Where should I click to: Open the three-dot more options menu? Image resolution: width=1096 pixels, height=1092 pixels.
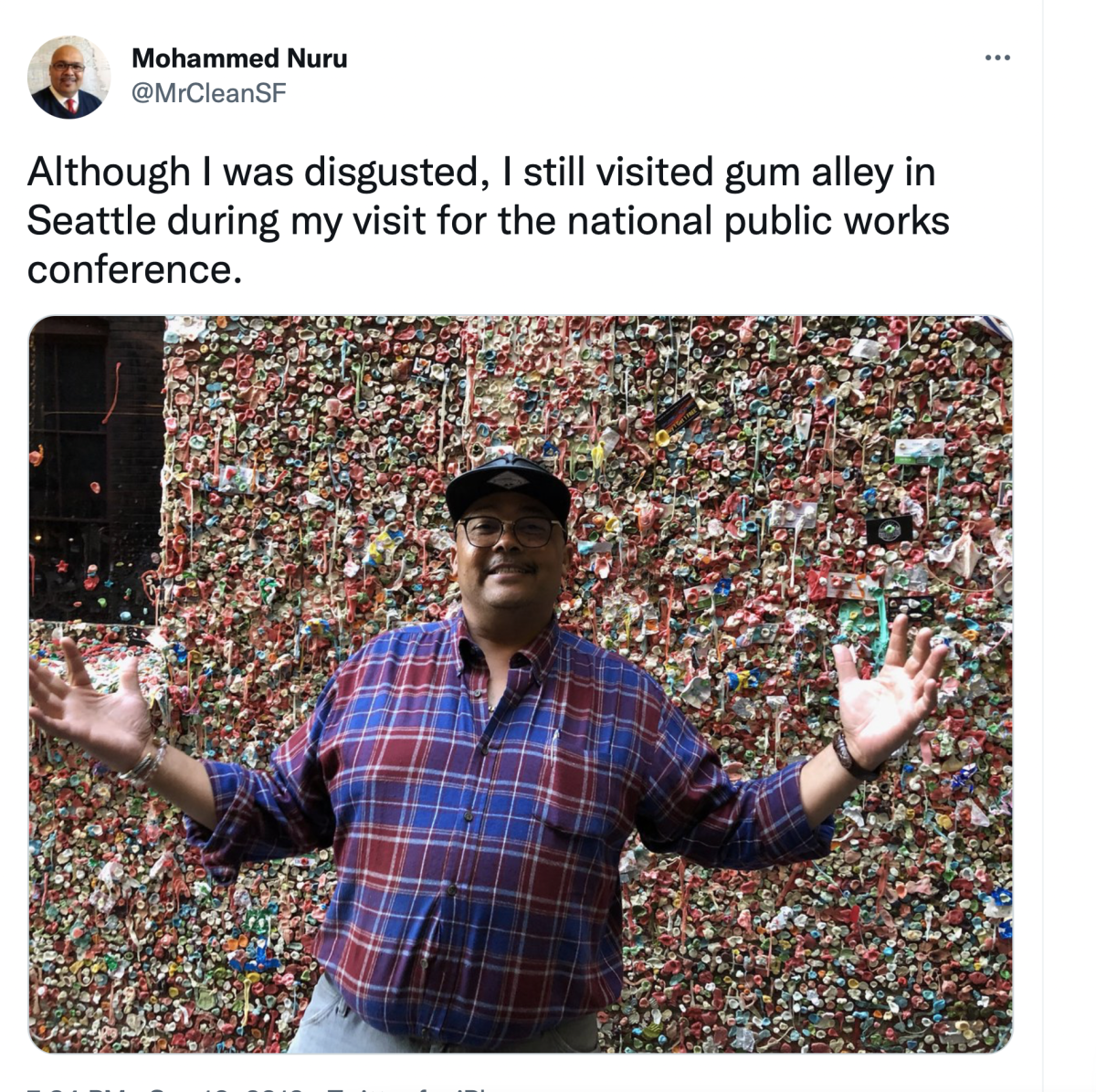[997, 58]
